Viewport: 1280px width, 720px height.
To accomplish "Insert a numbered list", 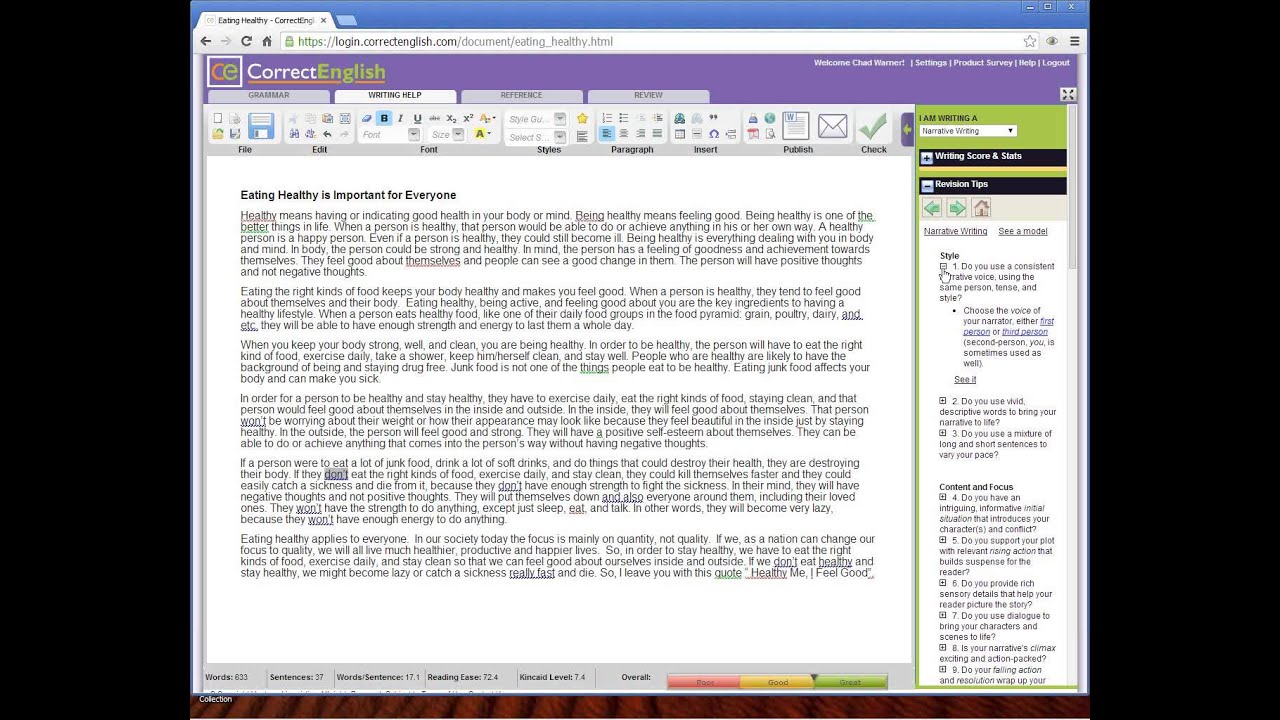I will [607, 118].
